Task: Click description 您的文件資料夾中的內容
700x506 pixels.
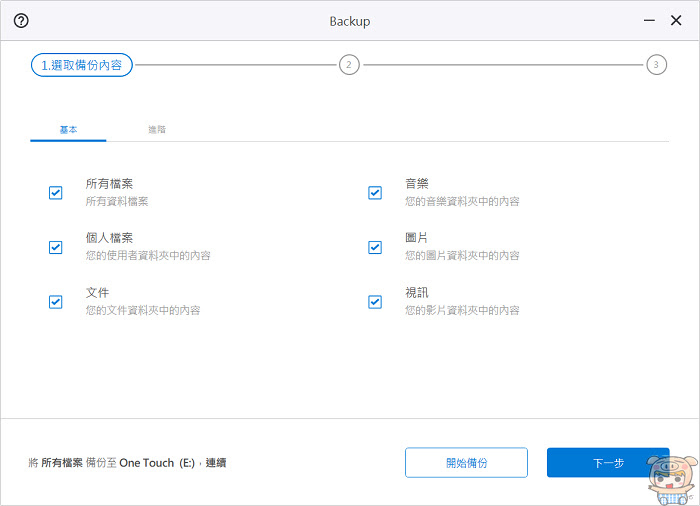Action: [143, 310]
